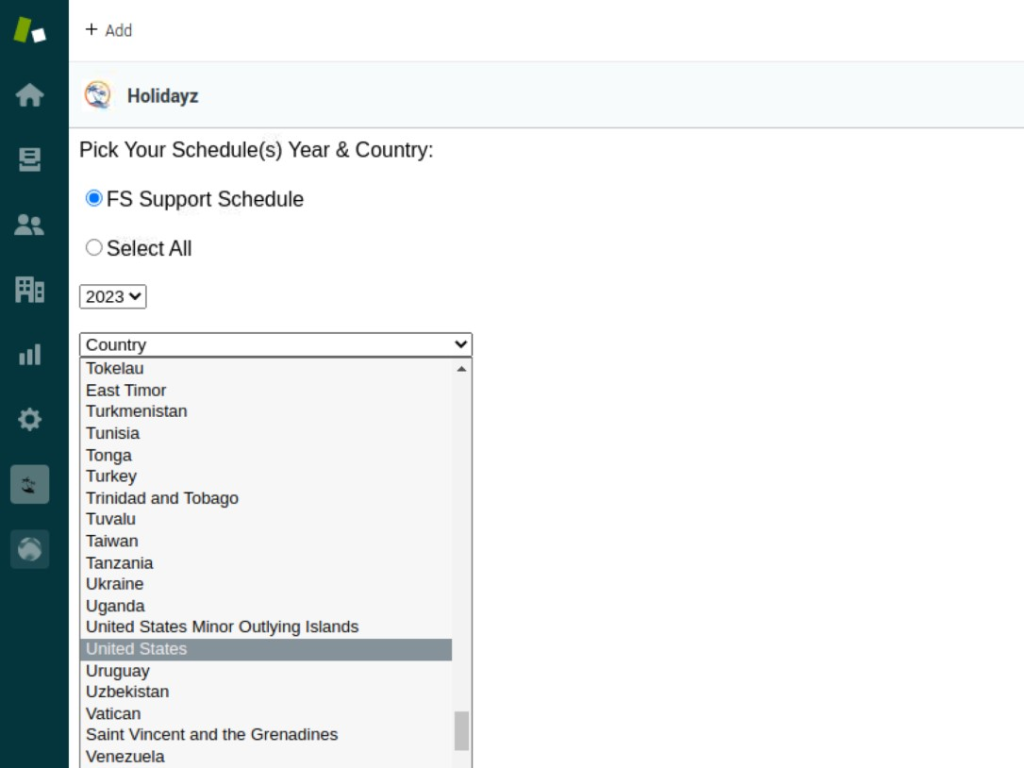Viewport: 1024px width, 768px height.
Task: Click the + Add tab button
Action: tap(109, 30)
